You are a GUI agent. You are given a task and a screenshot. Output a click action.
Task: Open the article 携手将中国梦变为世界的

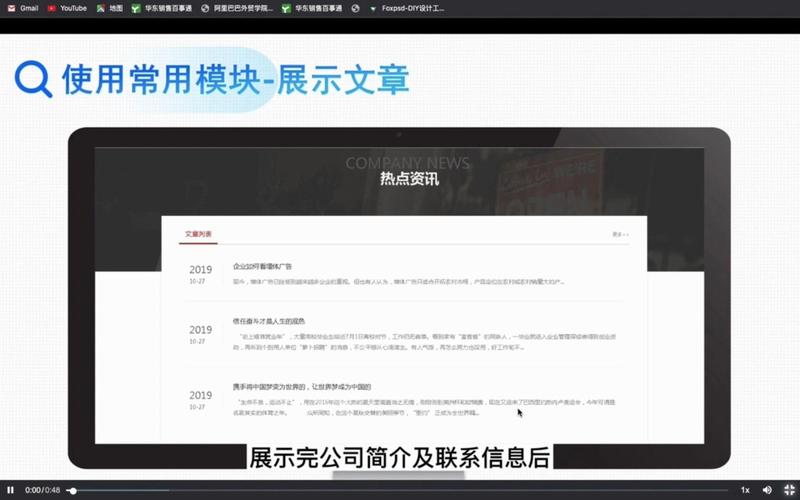coord(302,387)
